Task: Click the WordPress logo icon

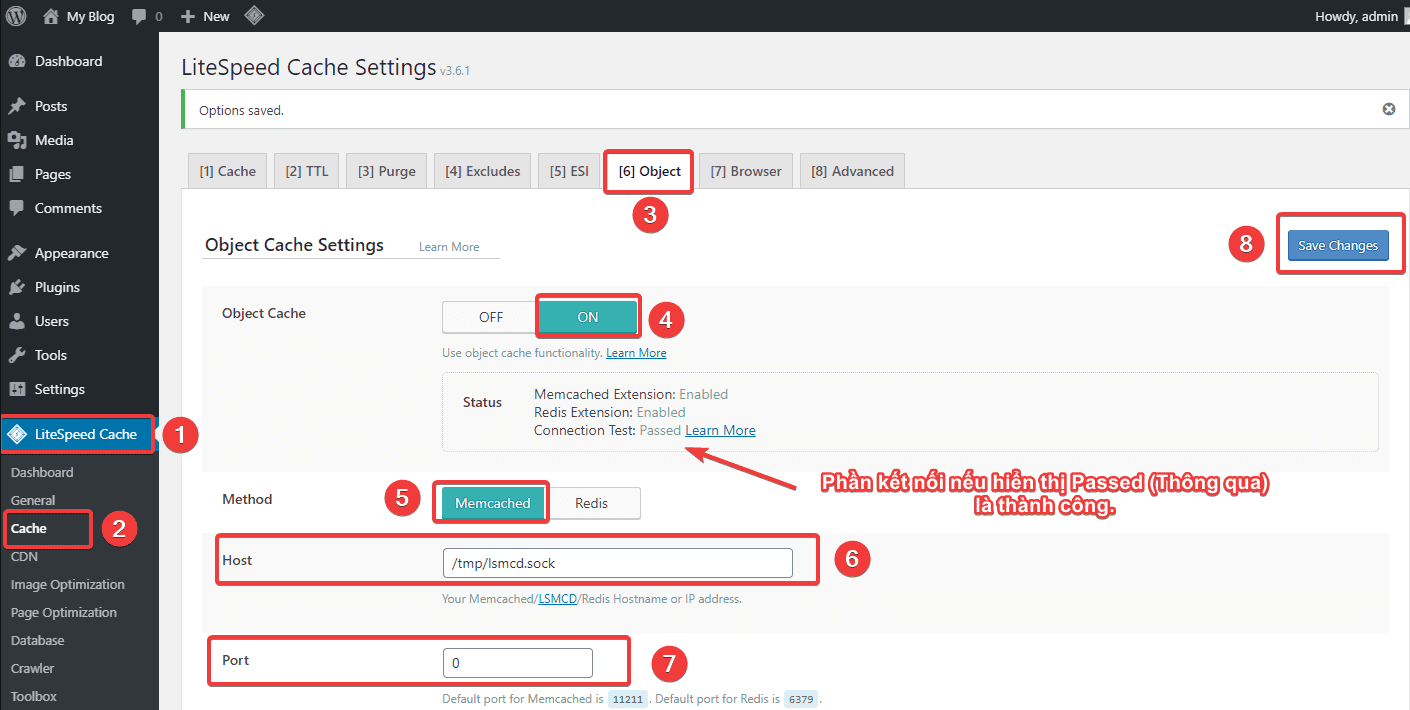Action: coord(16,16)
